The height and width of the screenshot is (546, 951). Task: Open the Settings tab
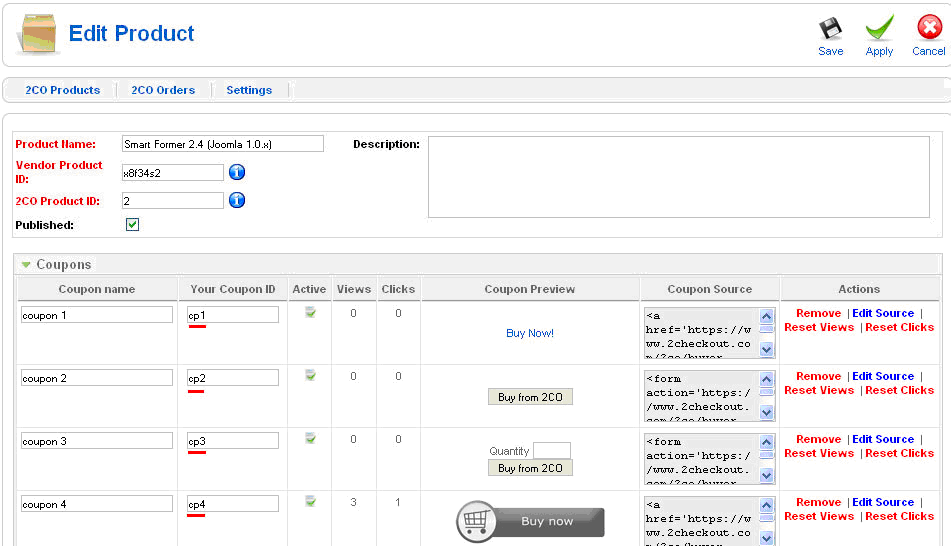point(249,90)
